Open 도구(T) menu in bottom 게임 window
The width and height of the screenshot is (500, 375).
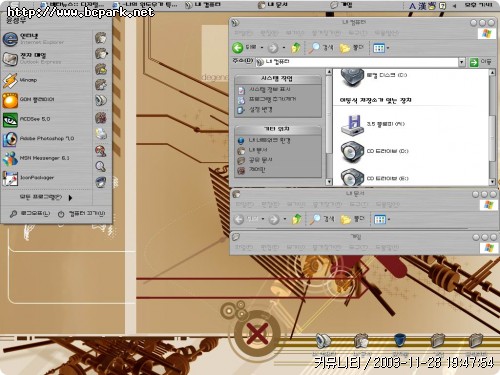(358, 248)
